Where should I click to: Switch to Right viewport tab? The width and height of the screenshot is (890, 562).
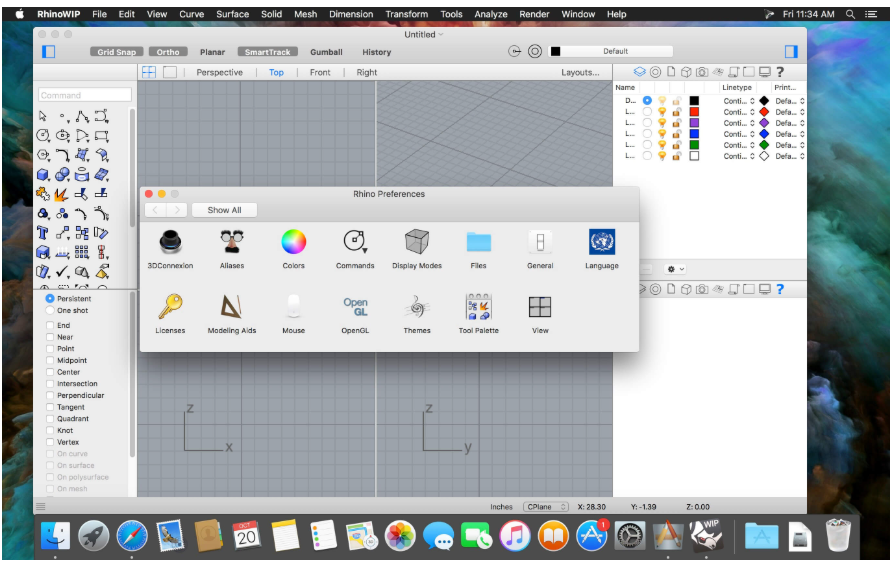tap(367, 73)
